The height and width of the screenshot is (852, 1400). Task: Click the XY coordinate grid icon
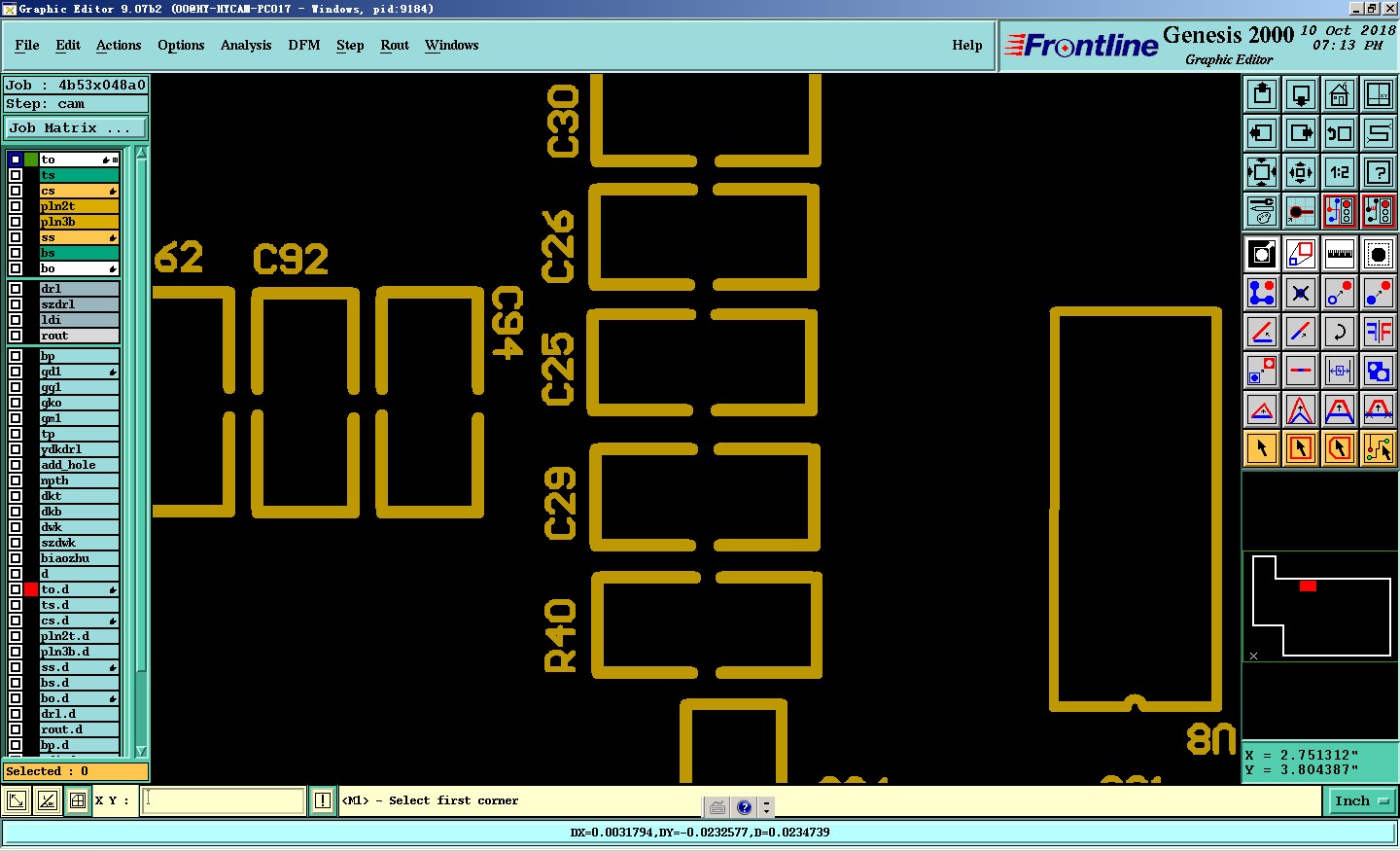pyautogui.click(x=1379, y=94)
